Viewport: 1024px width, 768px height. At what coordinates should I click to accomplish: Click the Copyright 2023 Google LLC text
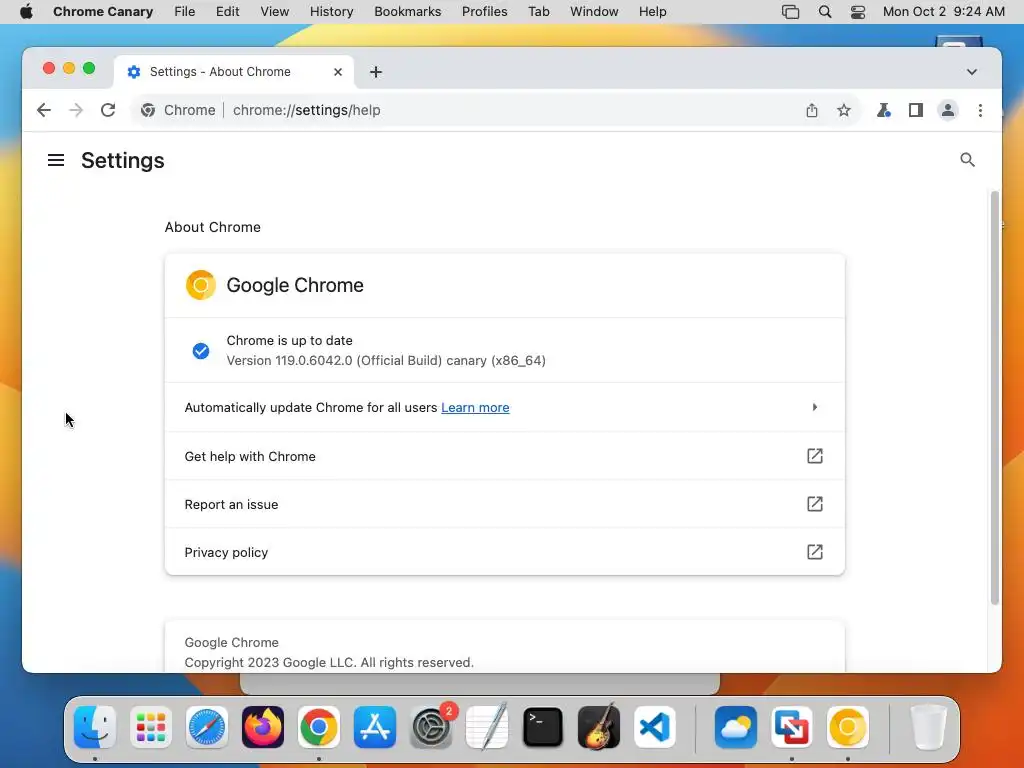click(329, 662)
